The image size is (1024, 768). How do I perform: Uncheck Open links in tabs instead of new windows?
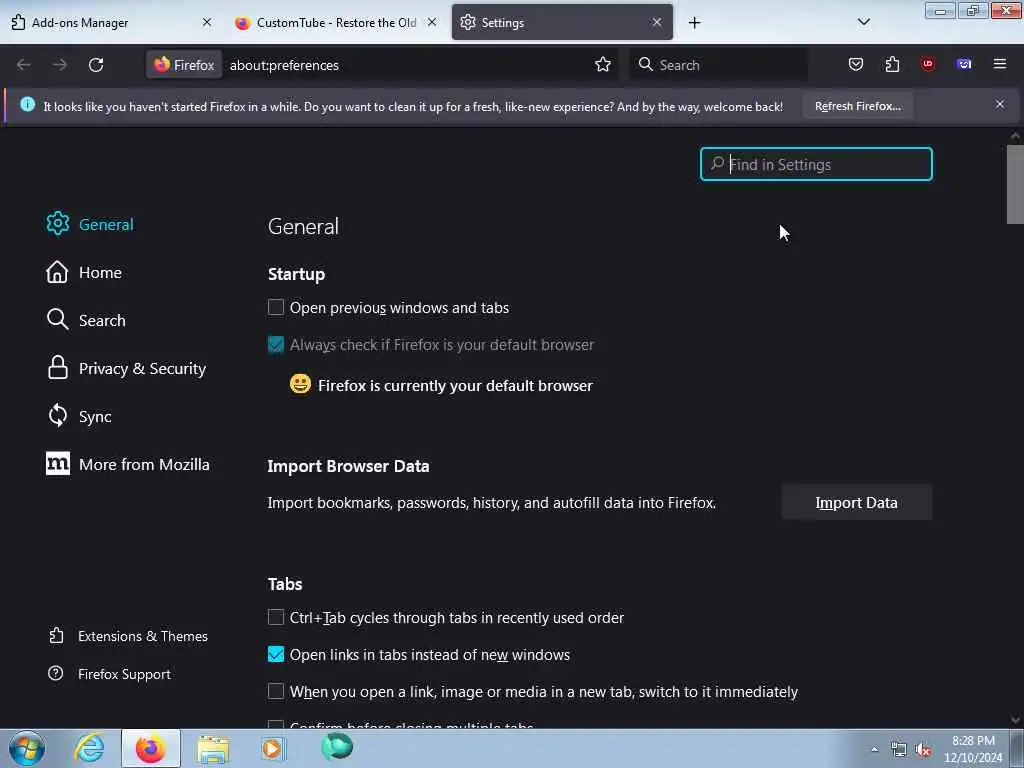point(276,654)
